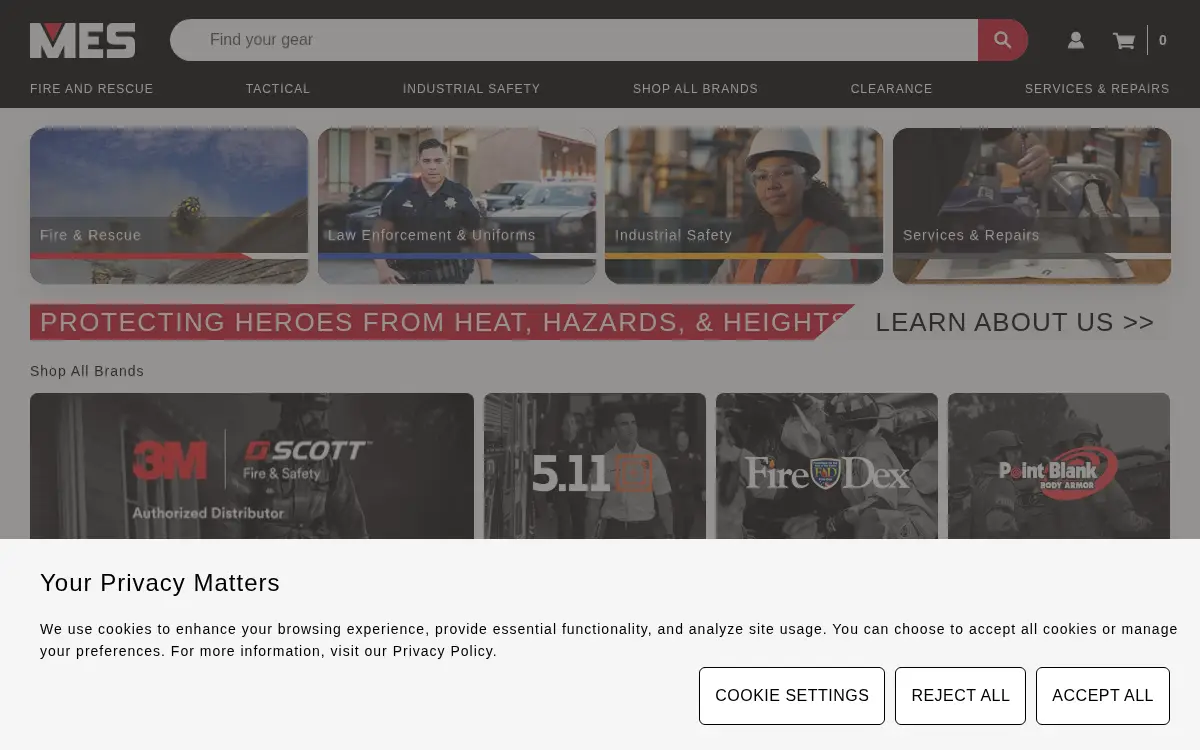
Task: Open Cookie Settings
Action: coord(792,696)
